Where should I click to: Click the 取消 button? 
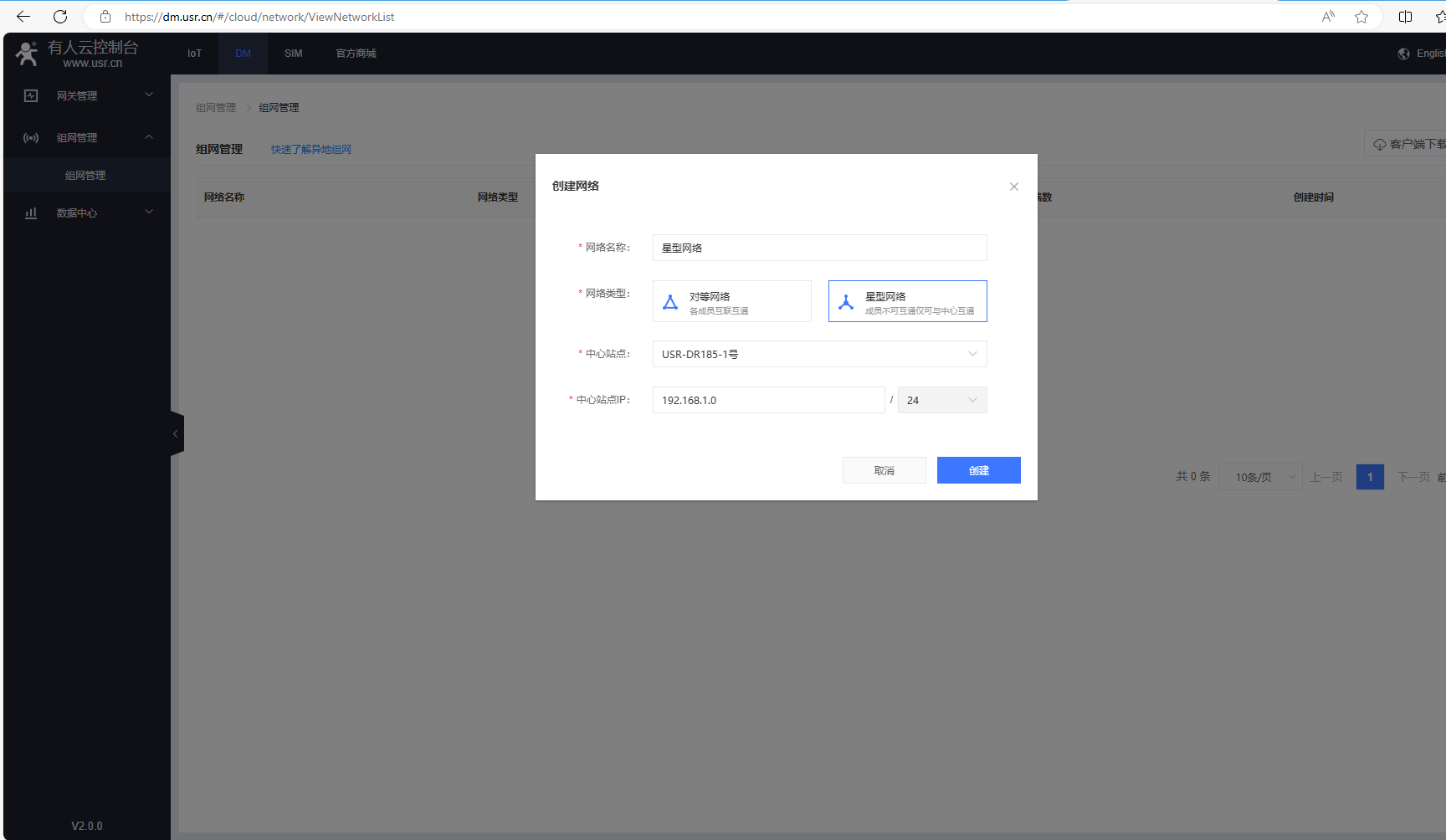(884, 470)
